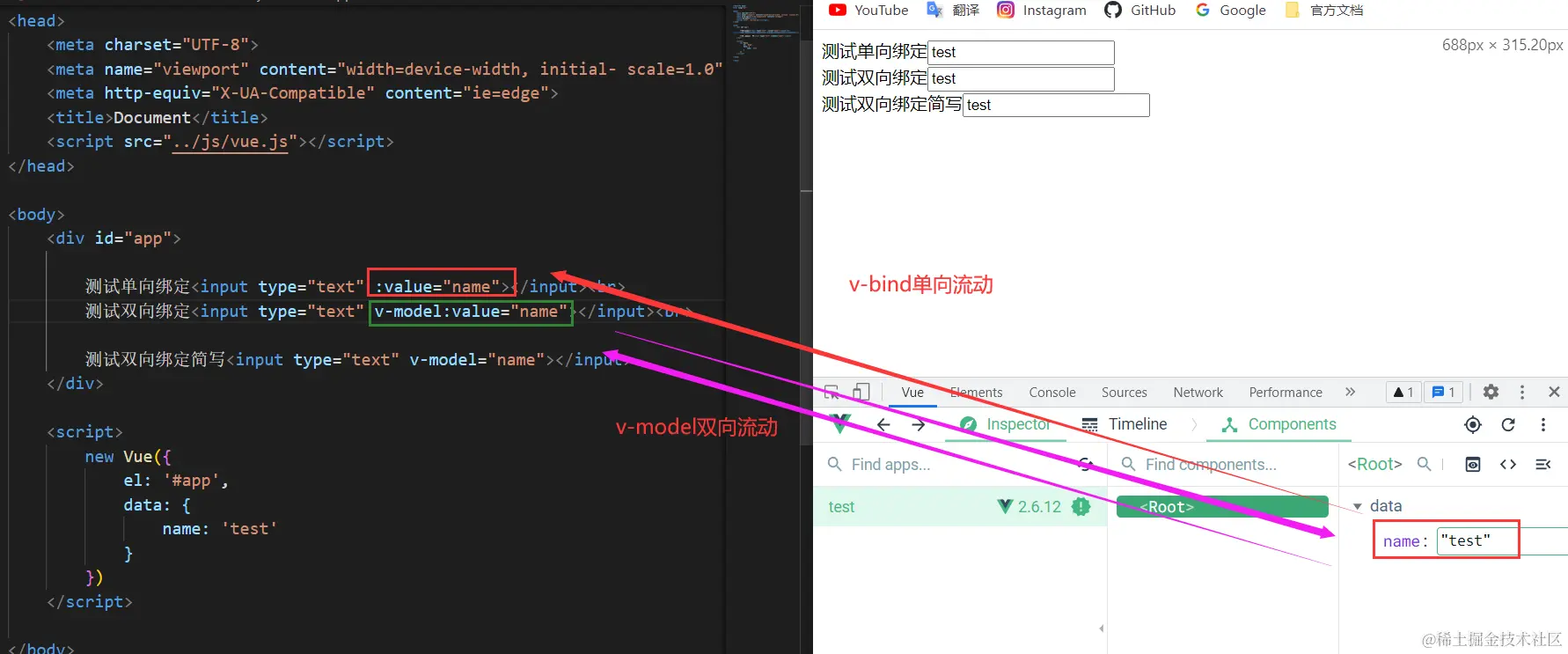
Task: Select the test app entry
Action: (959, 507)
